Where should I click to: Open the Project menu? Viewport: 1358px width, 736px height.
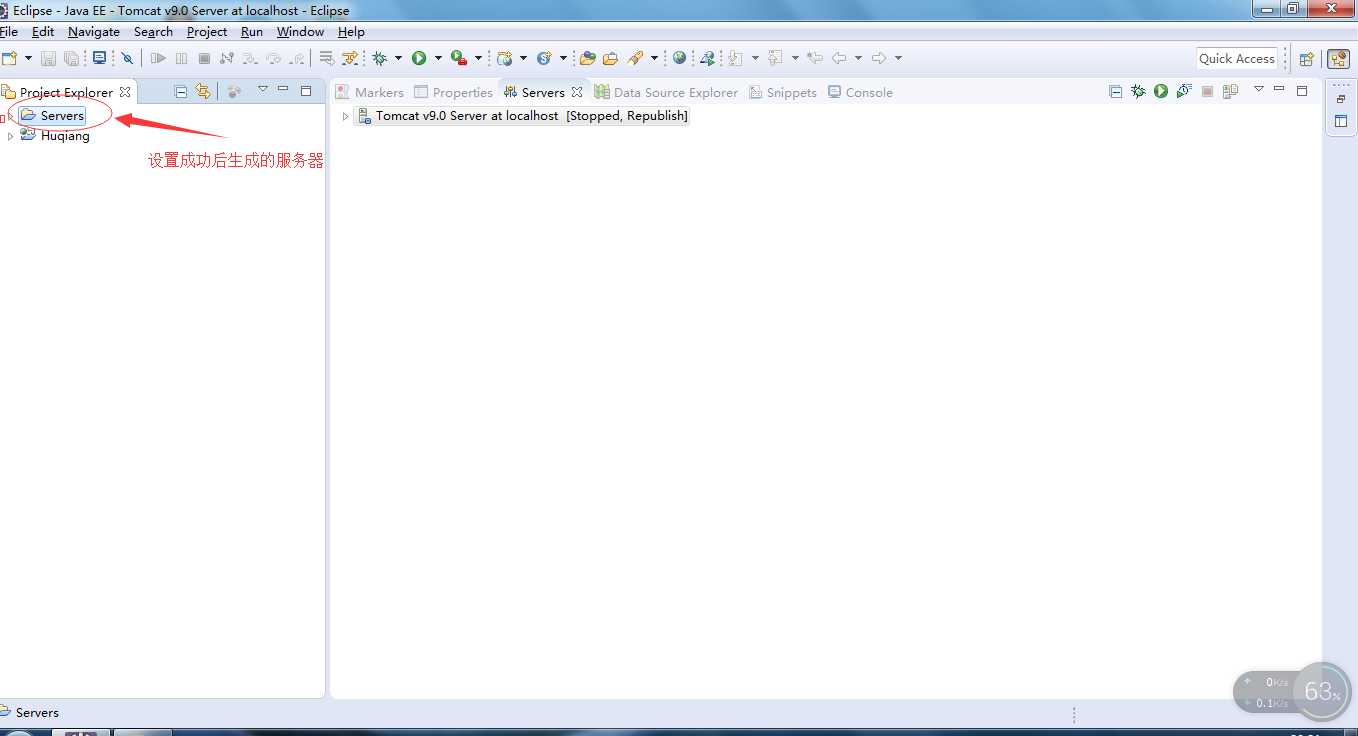tap(207, 32)
